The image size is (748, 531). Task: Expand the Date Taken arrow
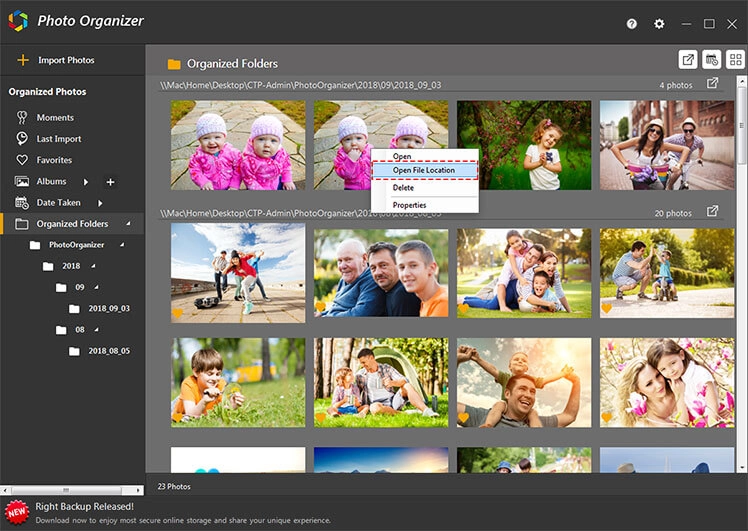click(x=100, y=203)
